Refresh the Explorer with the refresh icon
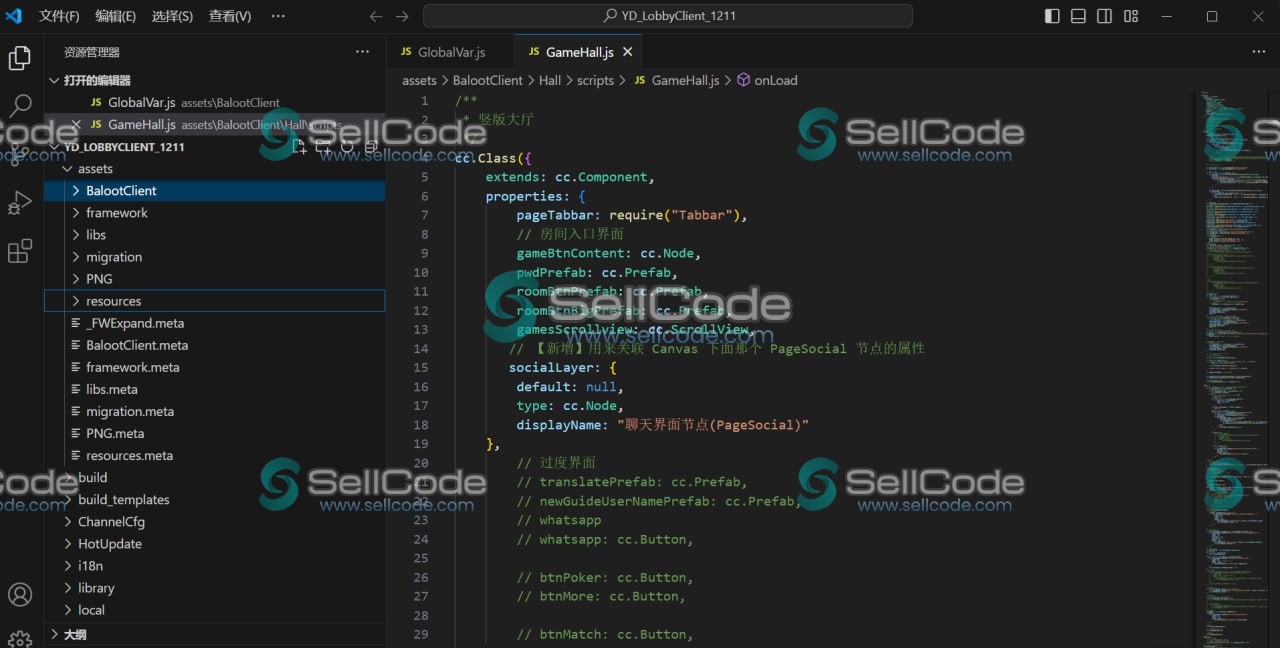Image resolution: width=1280 pixels, height=648 pixels. pos(346,146)
